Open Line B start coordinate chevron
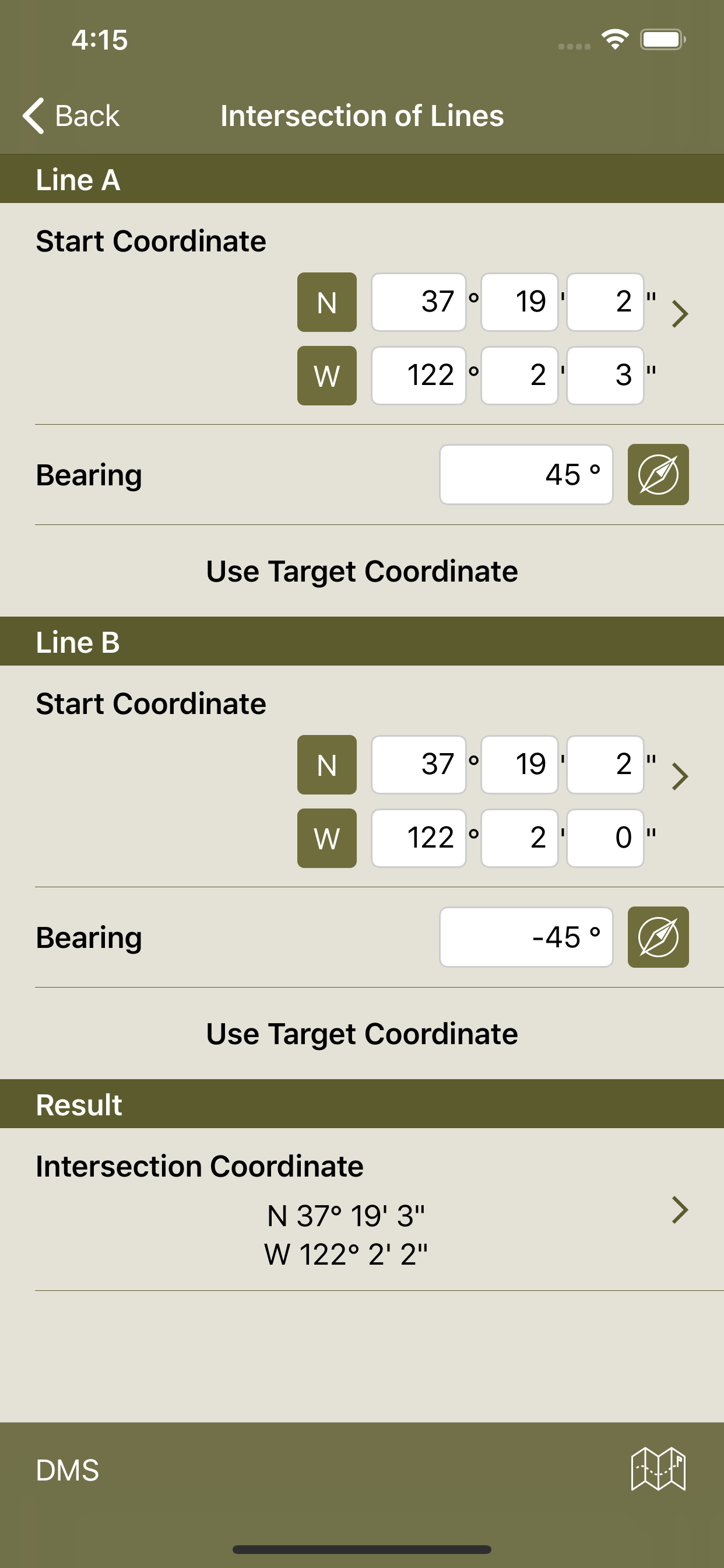This screenshot has width=724, height=1568. 680,776
